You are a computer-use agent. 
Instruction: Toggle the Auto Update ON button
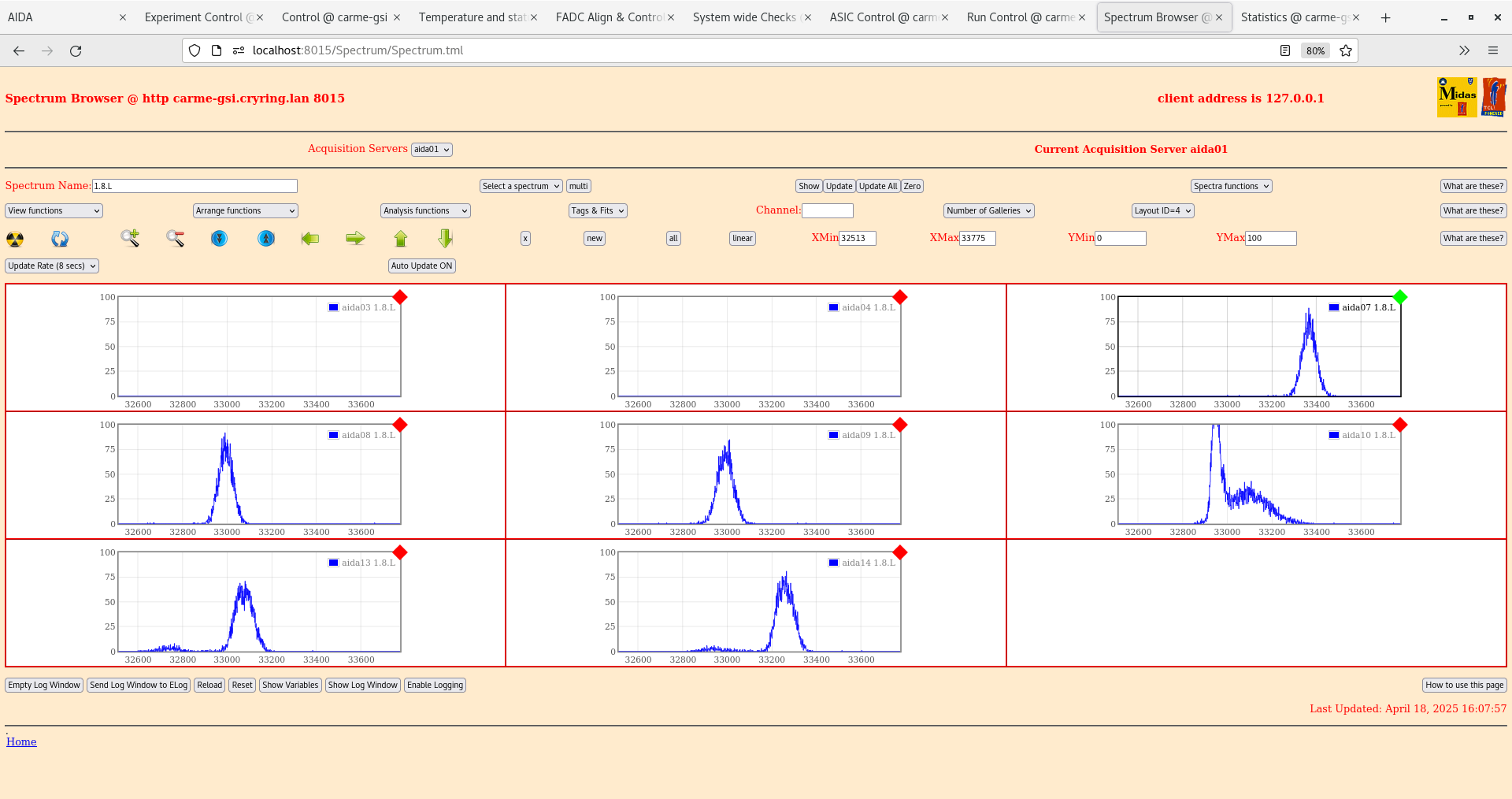(421, 266)
